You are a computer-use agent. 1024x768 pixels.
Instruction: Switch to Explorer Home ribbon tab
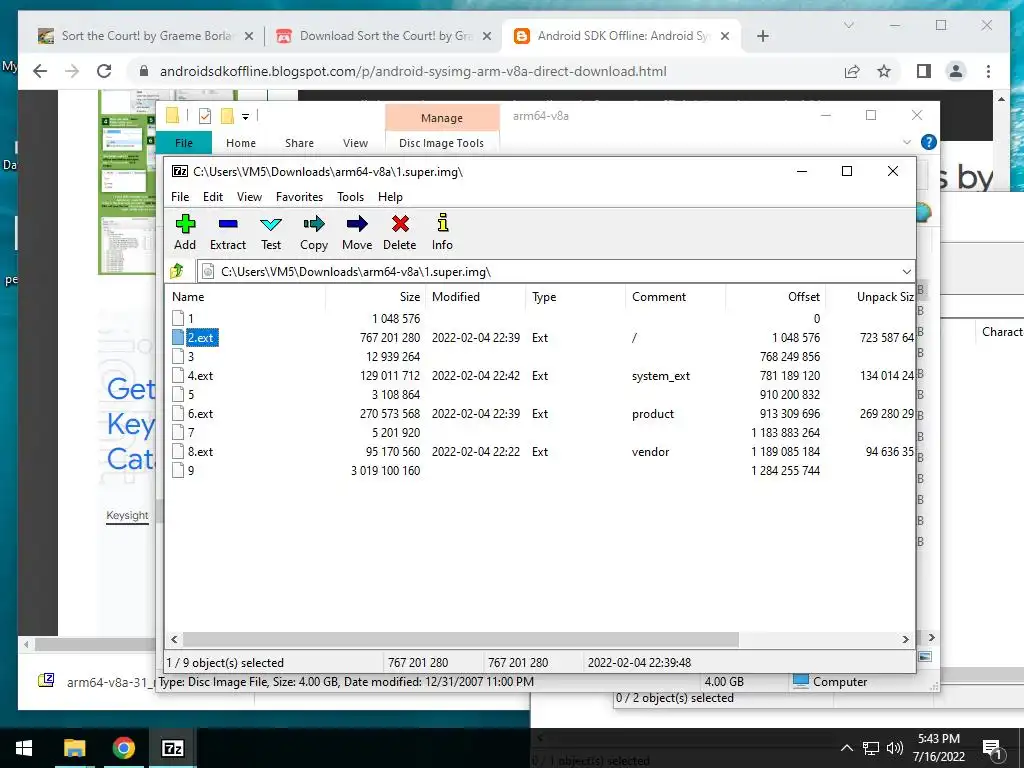tap(241, 143)
